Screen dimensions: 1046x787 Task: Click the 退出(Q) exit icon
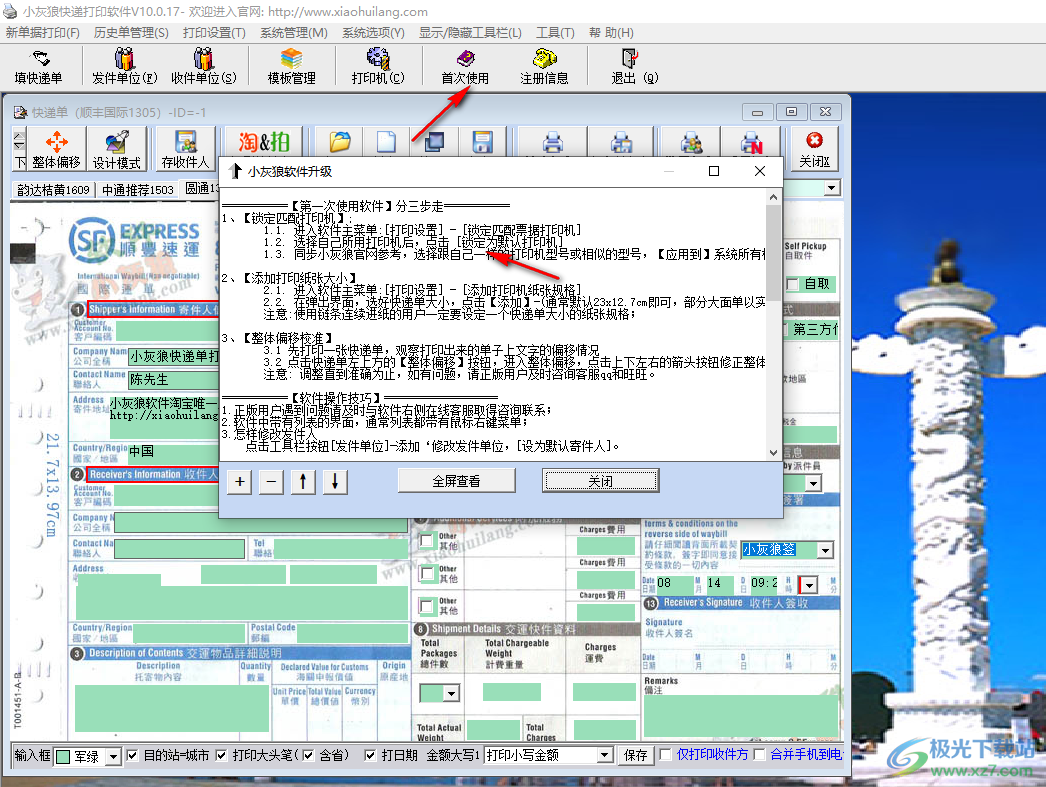(634, 66)
